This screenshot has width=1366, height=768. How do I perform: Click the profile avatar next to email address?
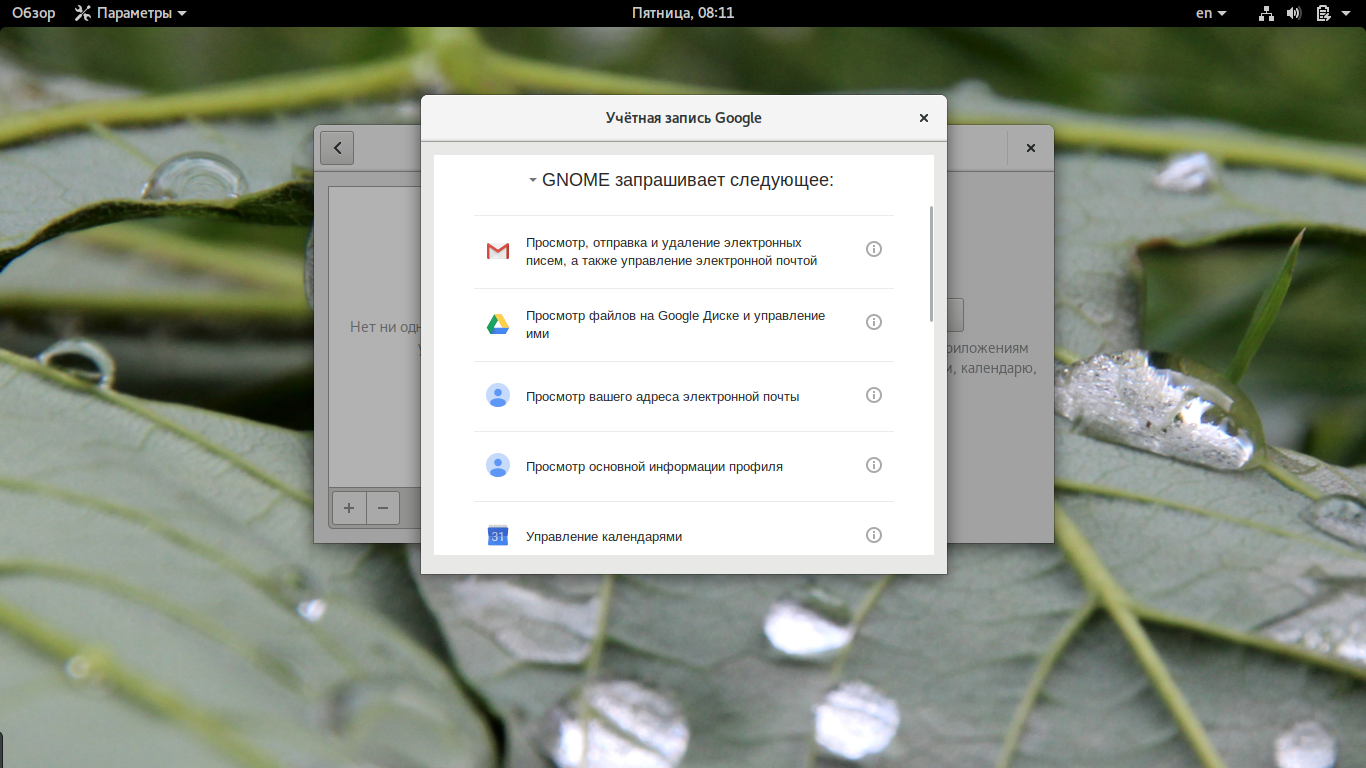(498, 396)
